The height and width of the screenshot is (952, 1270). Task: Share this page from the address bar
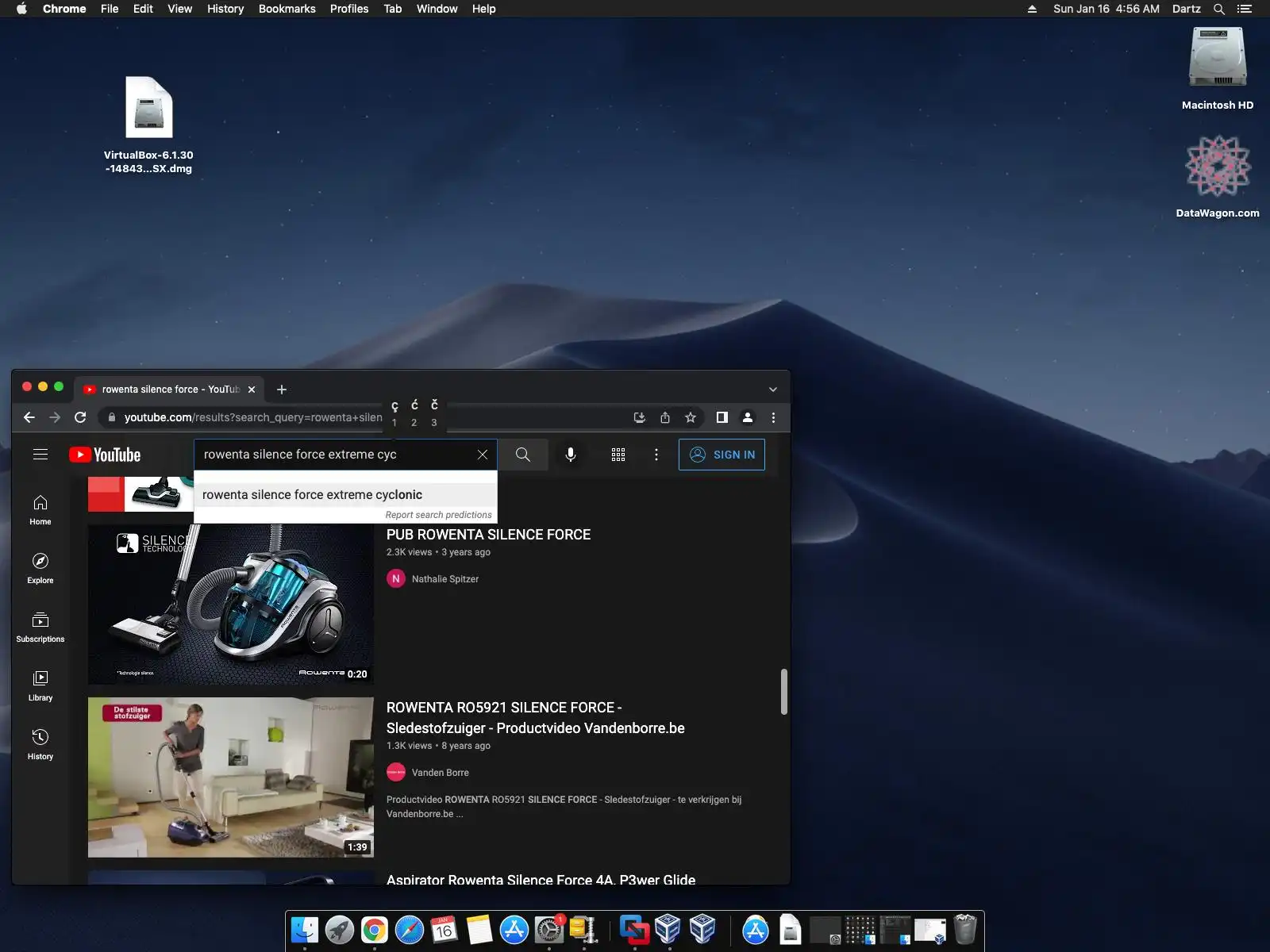[x=665, y=417]
